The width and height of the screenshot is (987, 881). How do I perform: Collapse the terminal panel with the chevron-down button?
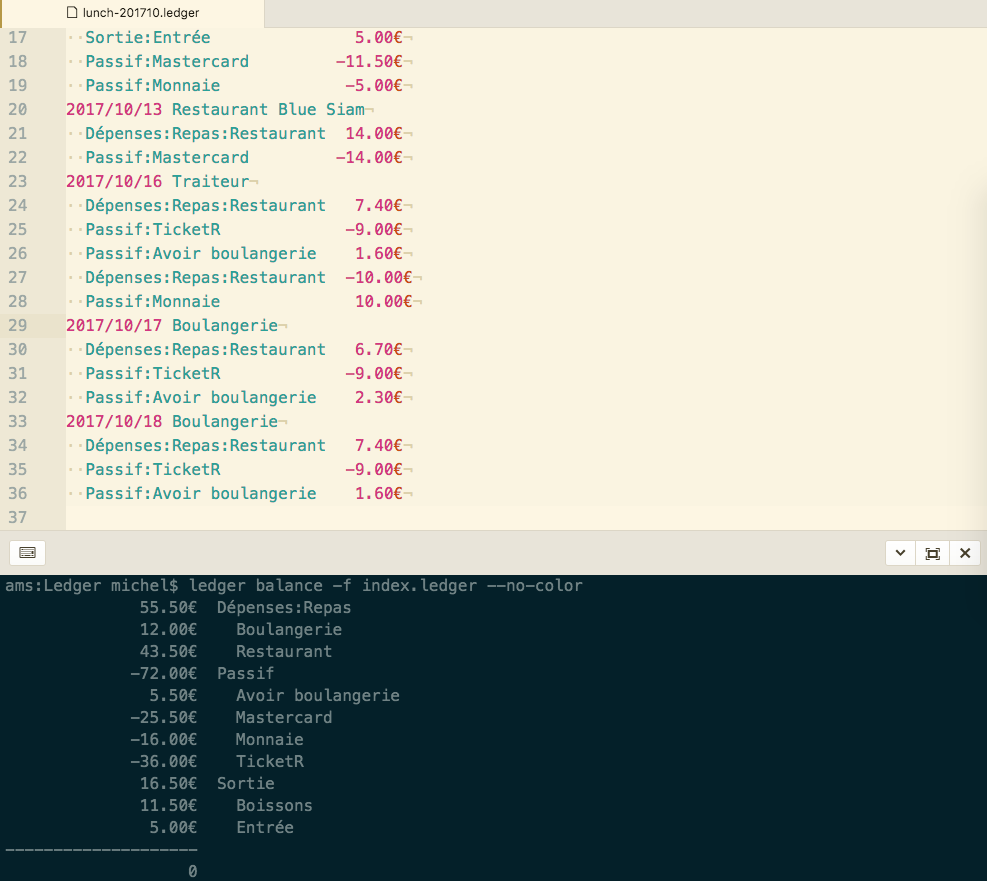[x=900, y=553]
